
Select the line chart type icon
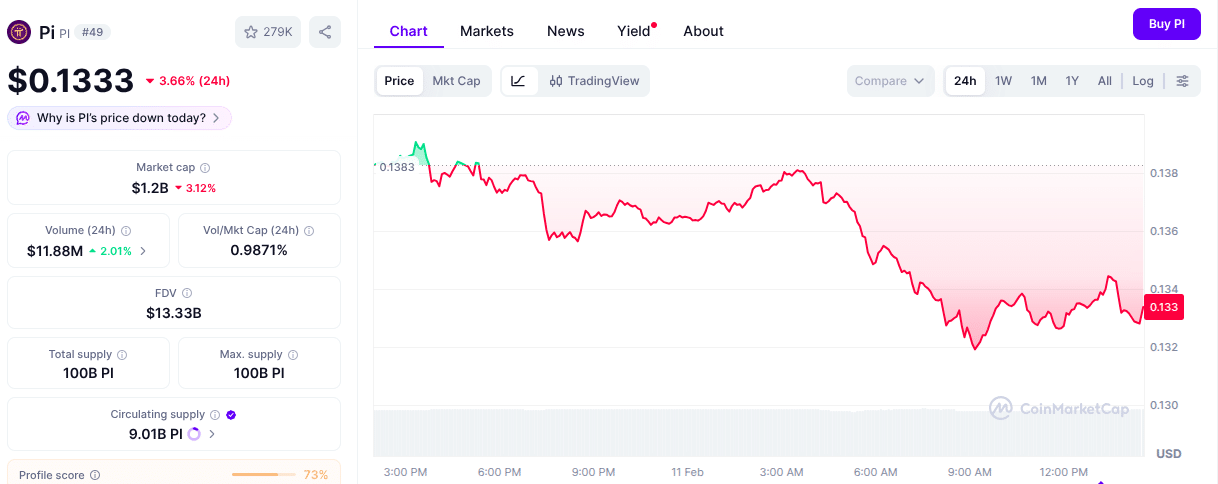coord(518,81)
